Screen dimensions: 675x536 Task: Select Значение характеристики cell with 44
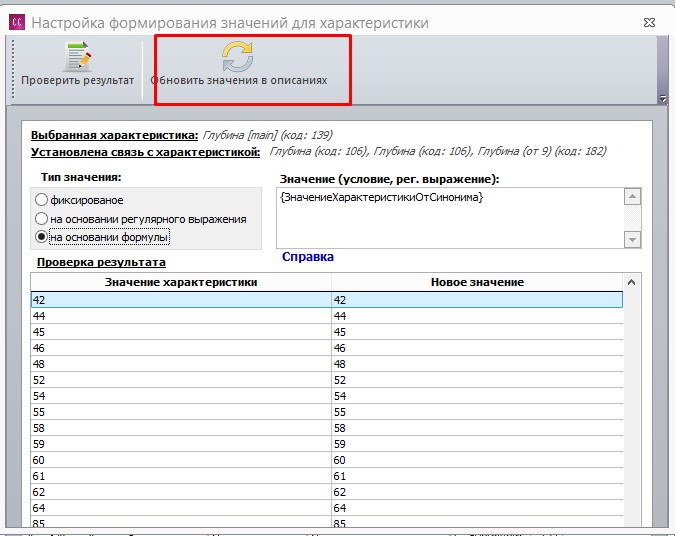[x=181, y=316]
